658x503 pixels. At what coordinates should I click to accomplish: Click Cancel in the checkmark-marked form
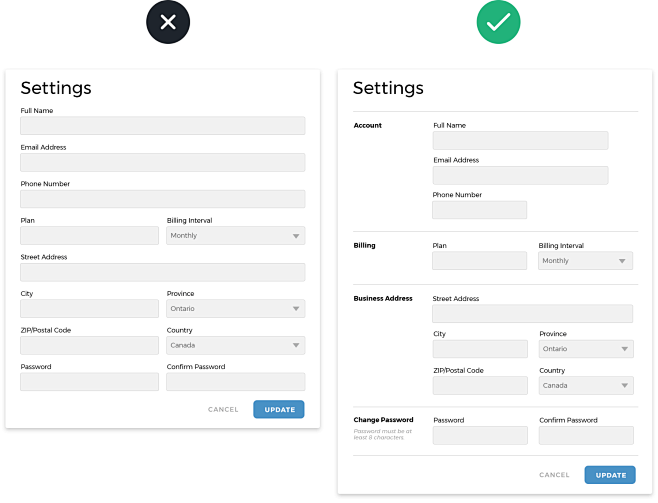[x=554, y=475]
